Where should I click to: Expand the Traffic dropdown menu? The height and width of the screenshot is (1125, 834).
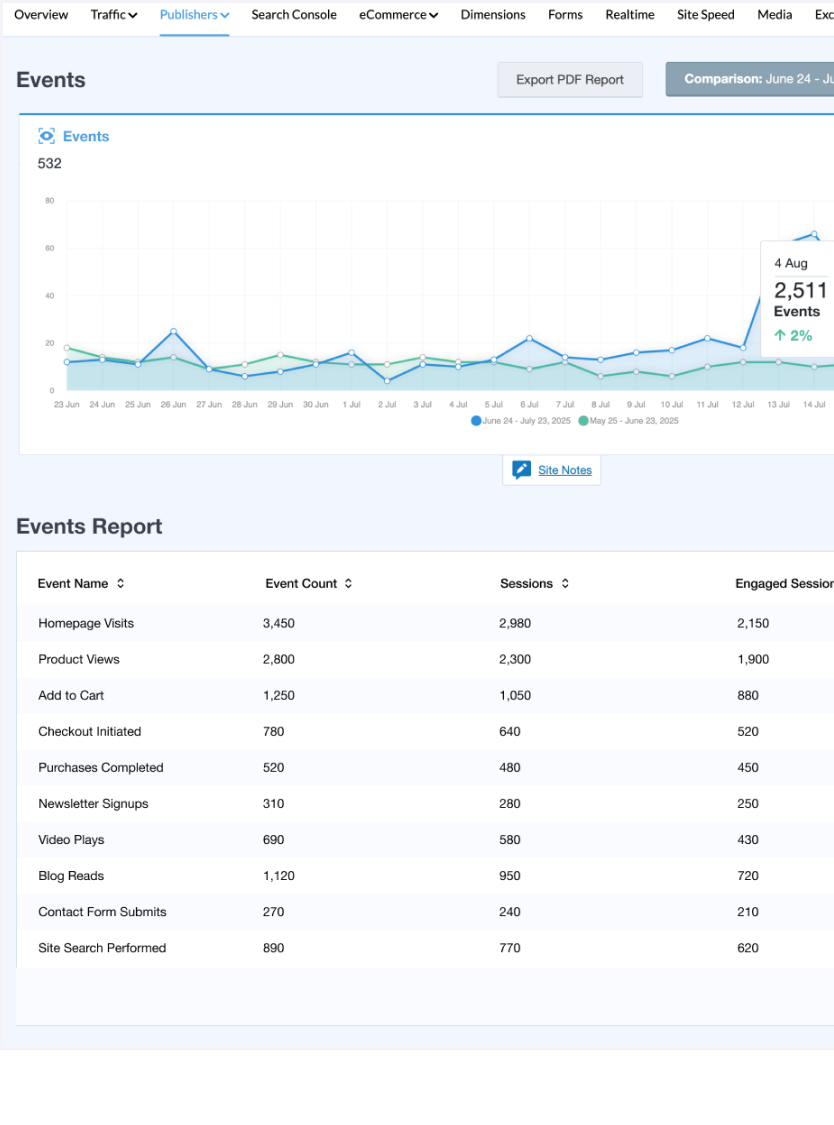(114, 15)
